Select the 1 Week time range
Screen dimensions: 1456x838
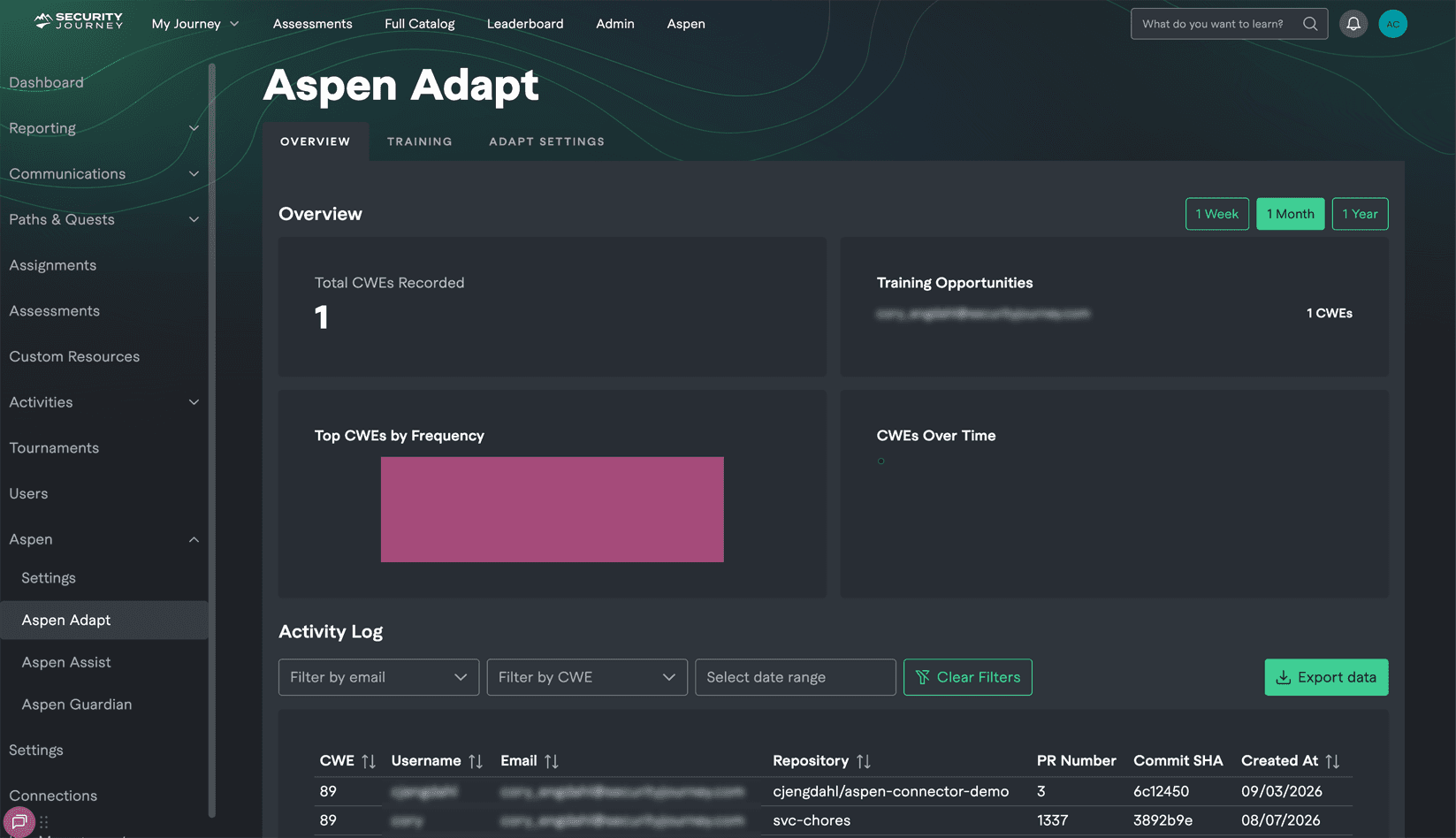pos(1217,214)
